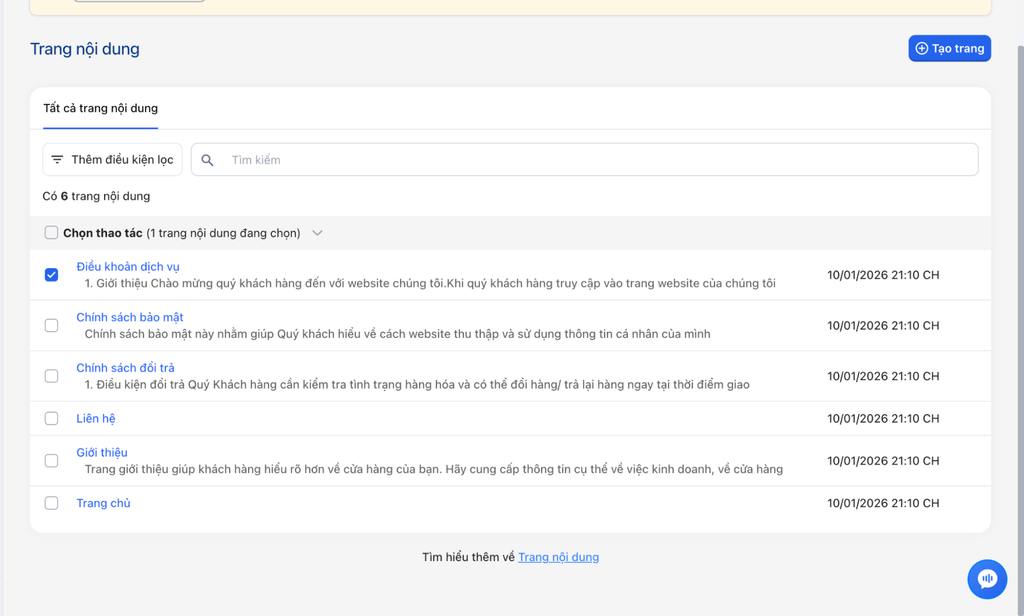The width and height of the screenshot is (1024, 616).
Task: Switch to Tất cả trang nội dung tab
Action: 100,108
